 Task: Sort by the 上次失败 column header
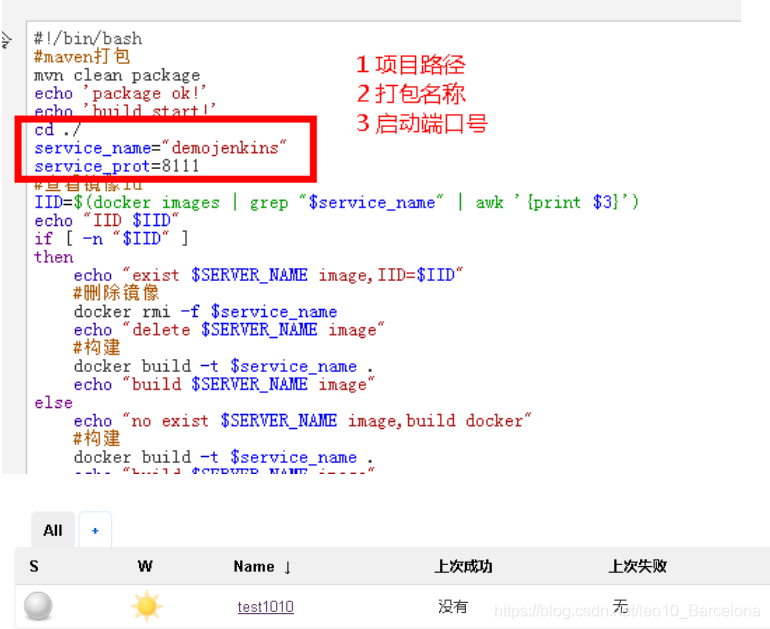[x=637, y=566]
